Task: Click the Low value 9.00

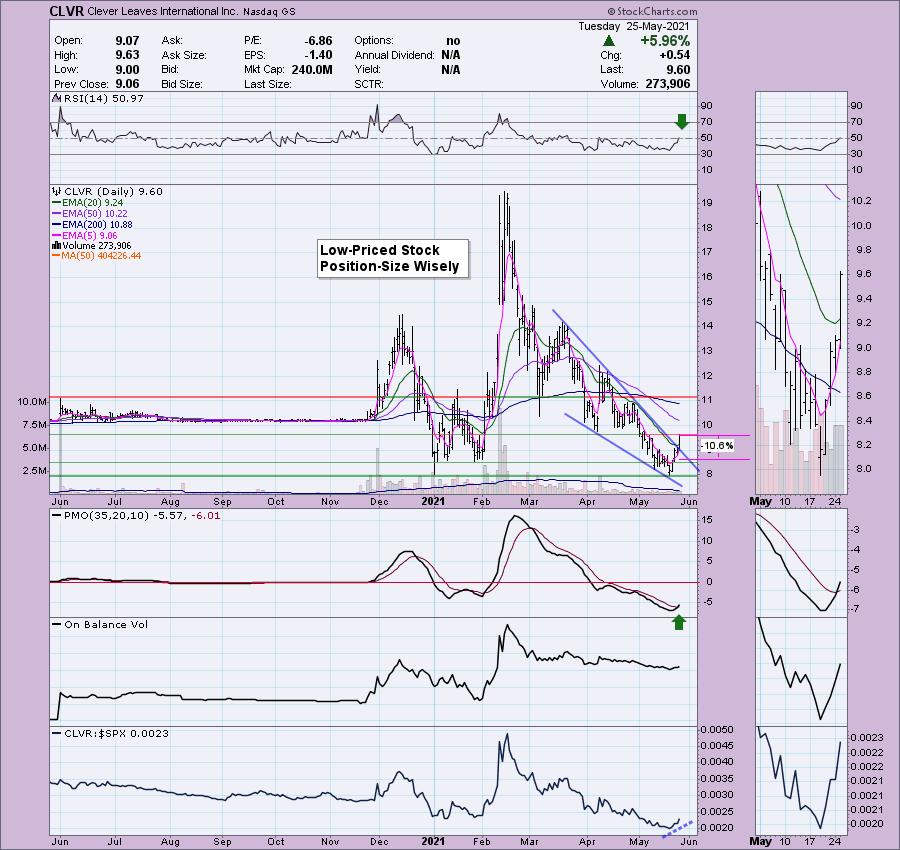Action: pos(127,69)
